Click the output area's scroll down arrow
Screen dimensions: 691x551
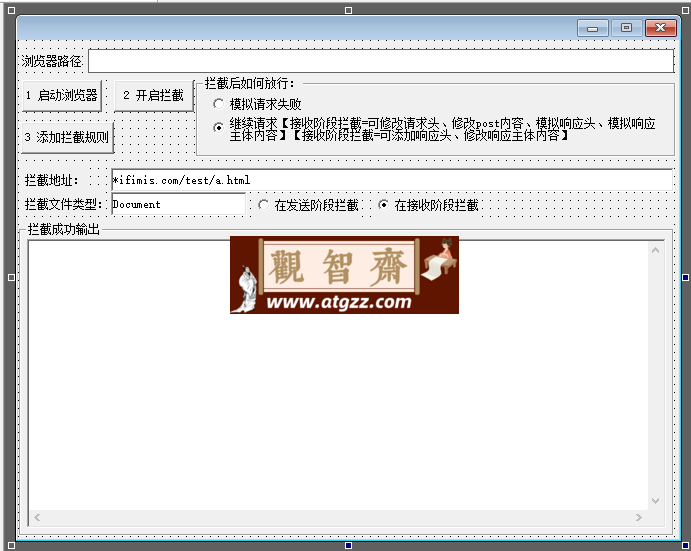coord(655,501)
